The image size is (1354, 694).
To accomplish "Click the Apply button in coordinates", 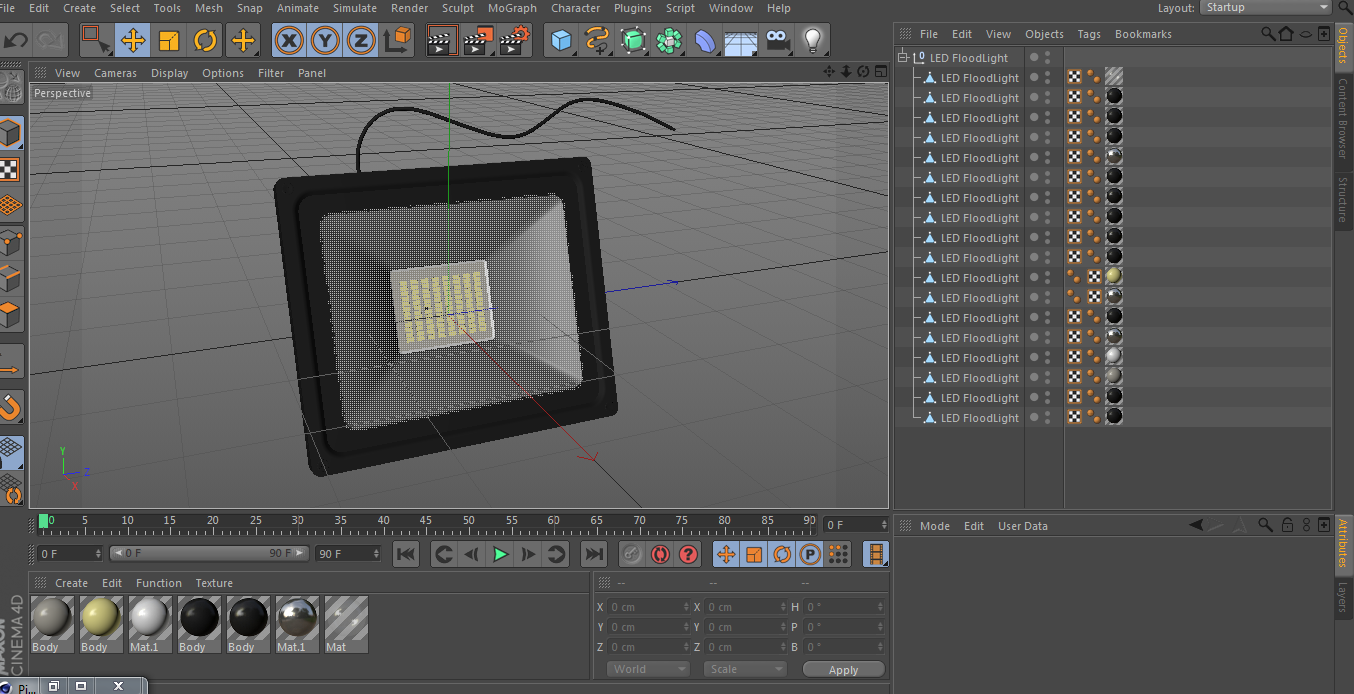I will pyautogui.click(x=843, y=670).
